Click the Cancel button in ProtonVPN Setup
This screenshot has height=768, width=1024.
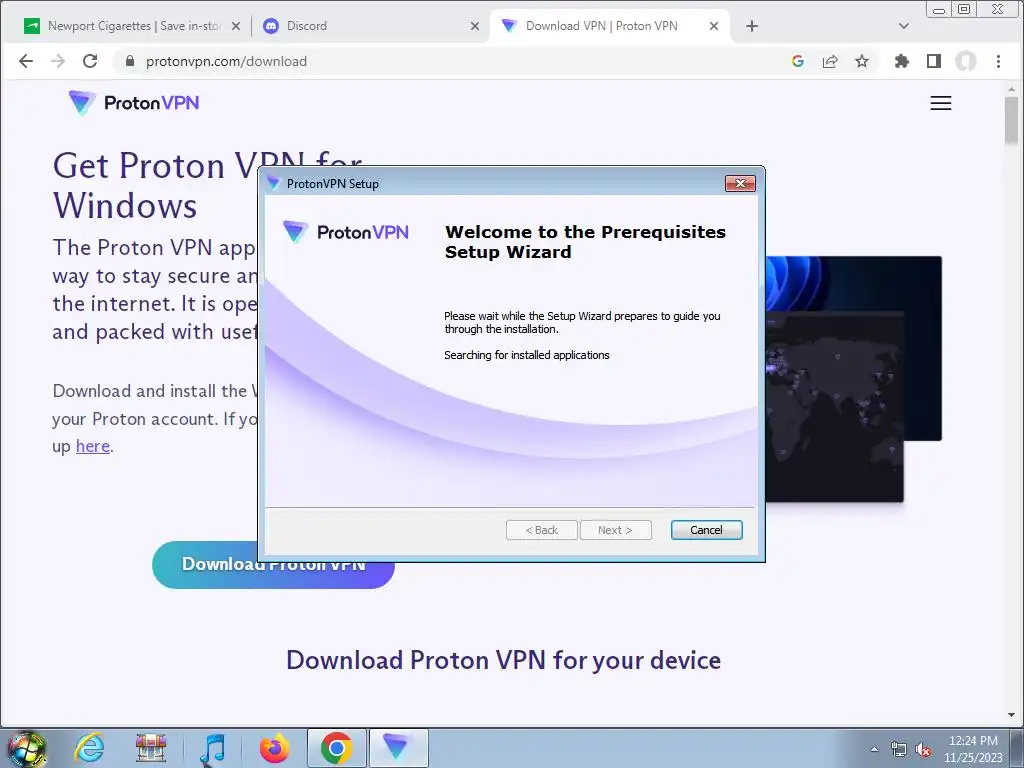point(706,530)
